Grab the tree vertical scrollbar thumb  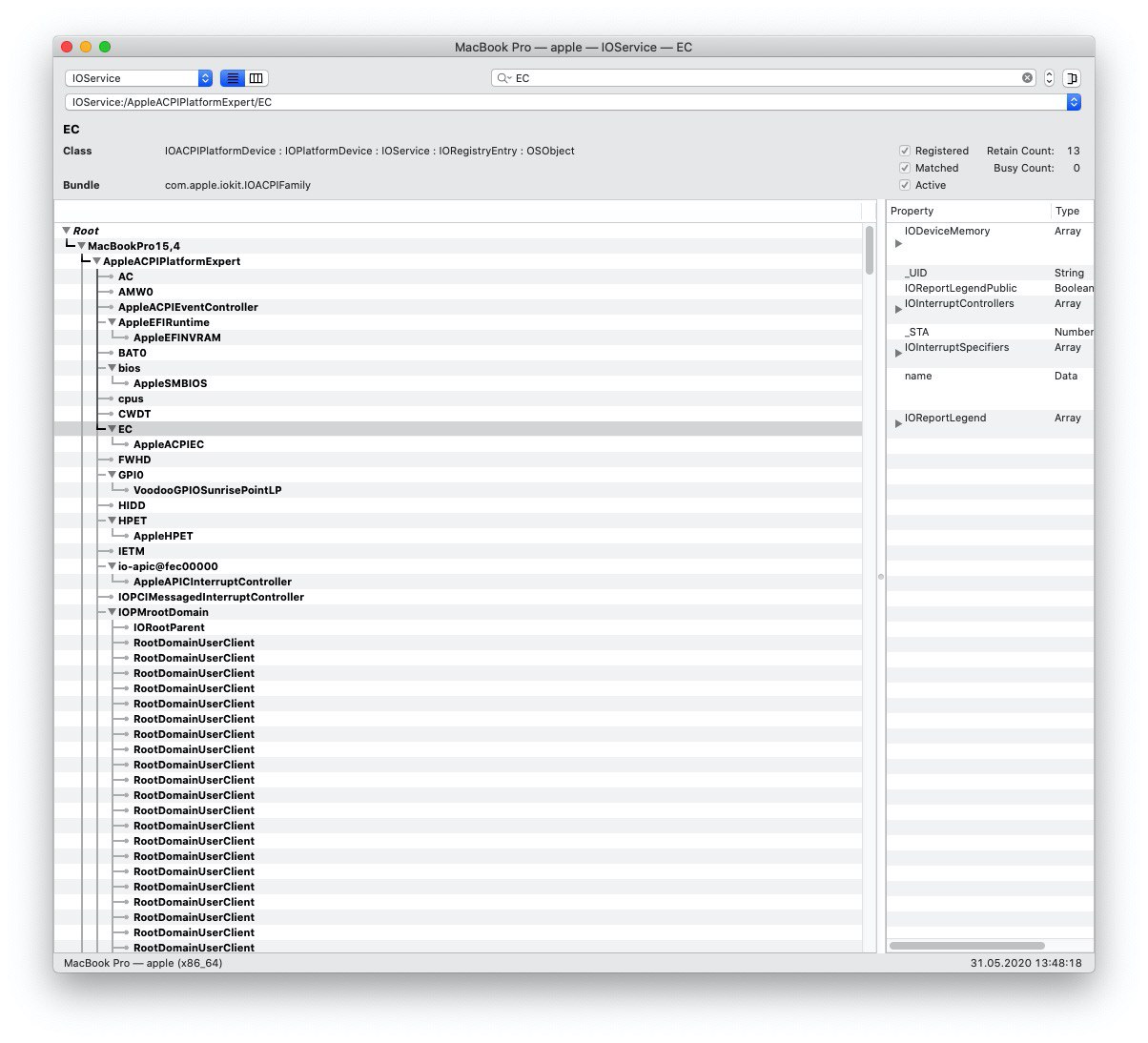coord(870,250)
